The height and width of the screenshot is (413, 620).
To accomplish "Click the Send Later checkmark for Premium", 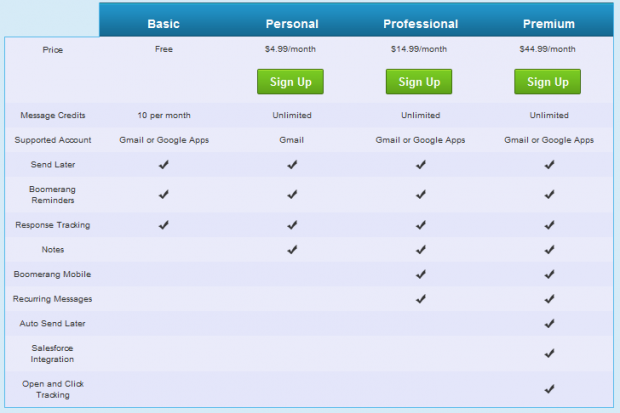I will pos(549,165).
